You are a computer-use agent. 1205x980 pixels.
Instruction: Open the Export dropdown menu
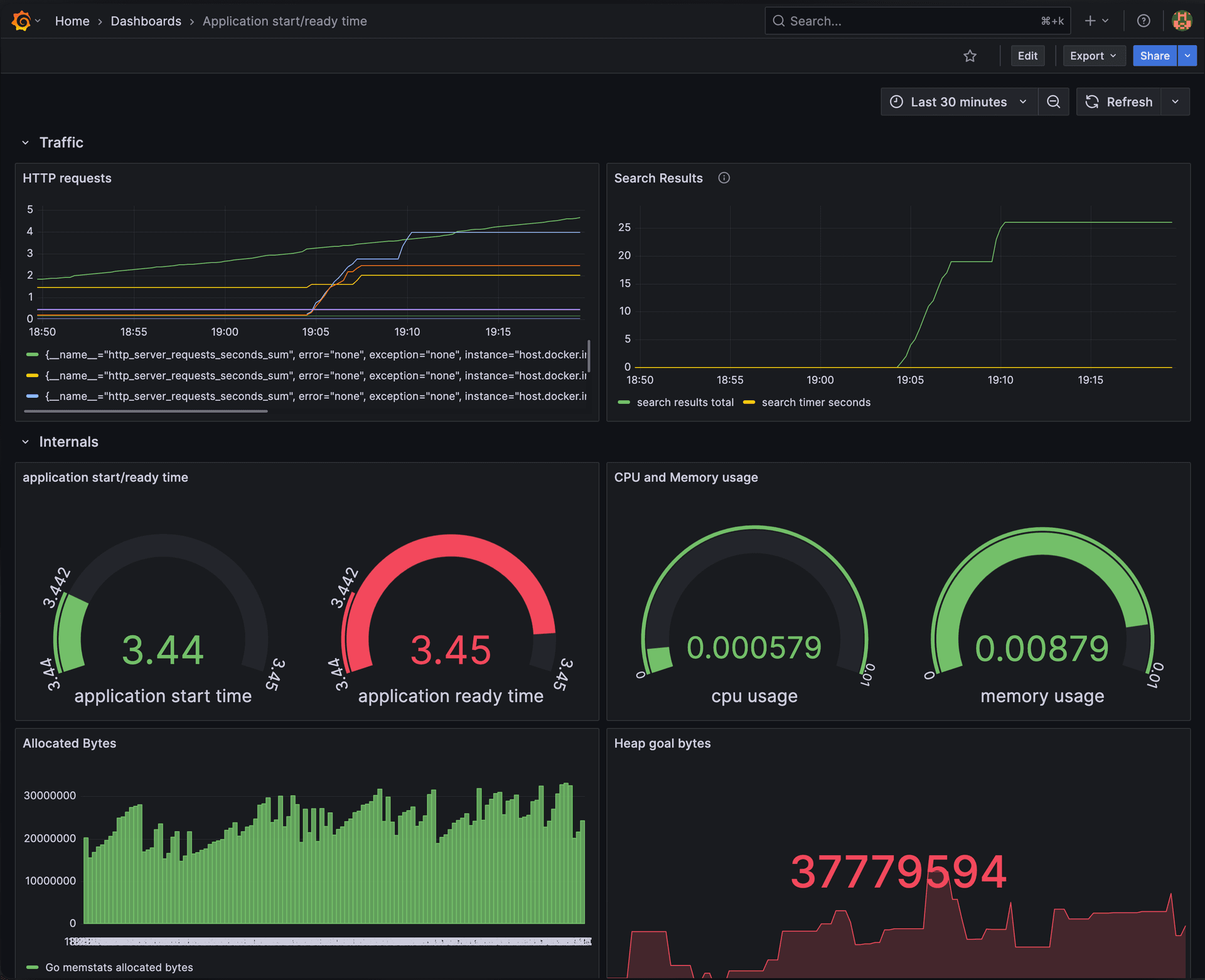(1094, 56)
